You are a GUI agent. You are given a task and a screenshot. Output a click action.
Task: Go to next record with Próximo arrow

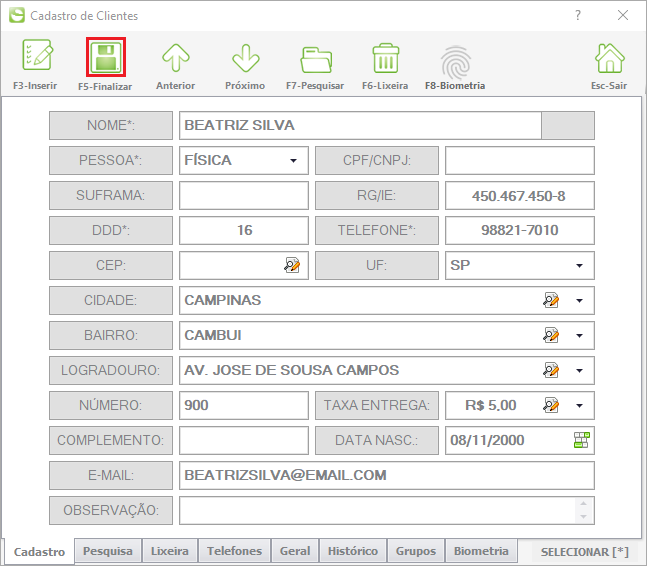pyautogui.click(x=246, y=58)
